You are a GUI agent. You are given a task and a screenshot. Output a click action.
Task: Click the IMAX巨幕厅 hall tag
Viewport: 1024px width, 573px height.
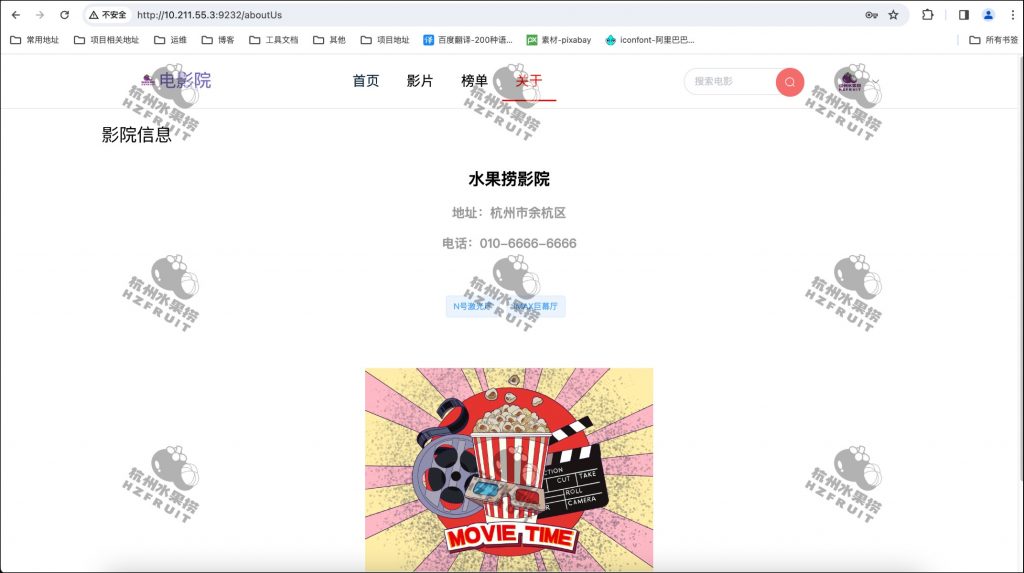pyautogui.click(x=536, y=306)
